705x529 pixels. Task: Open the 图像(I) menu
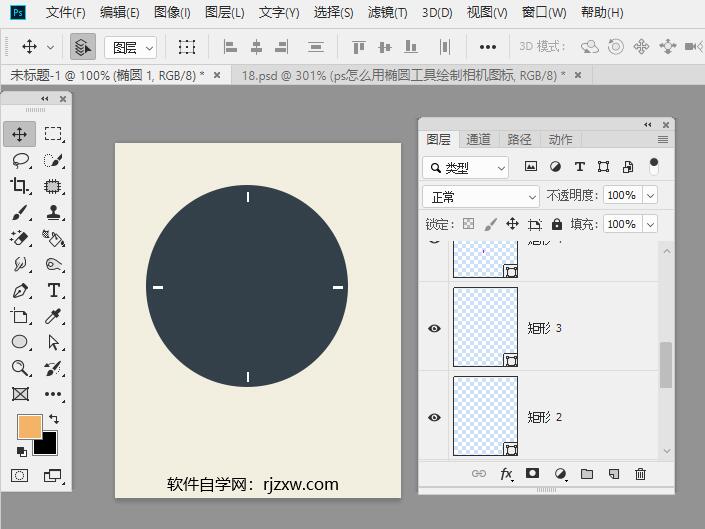coord(172,13)
